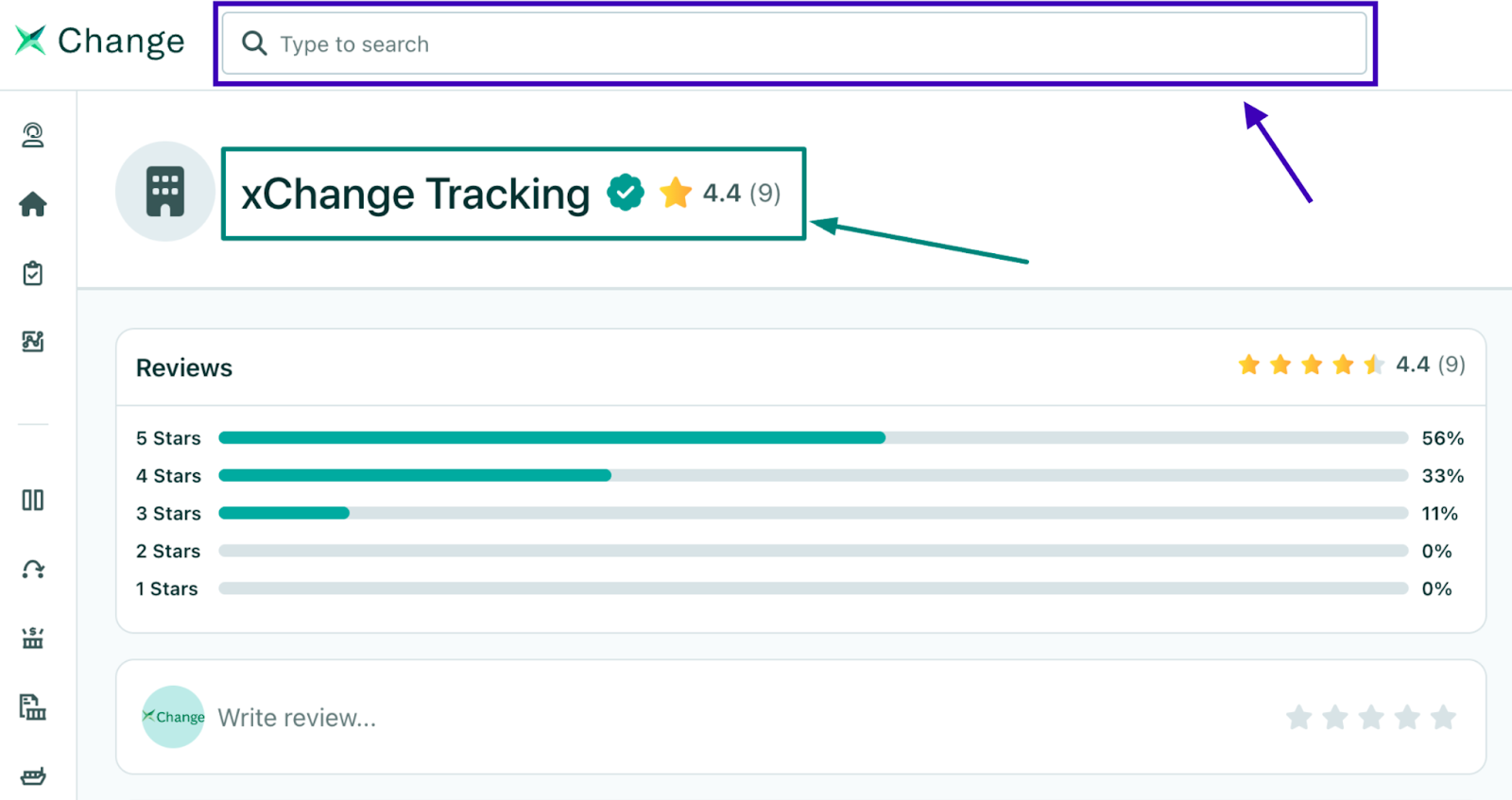Image resolution: width=1512 pixels, height=800 pixels.
Task: Click the 4 Stars rating bar
Action: 813,476
